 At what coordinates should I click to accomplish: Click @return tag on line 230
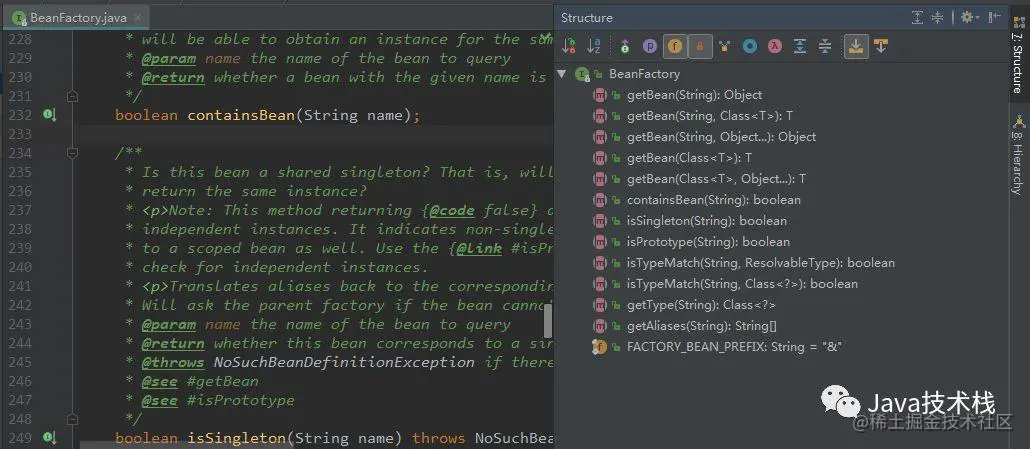[173, 77]
